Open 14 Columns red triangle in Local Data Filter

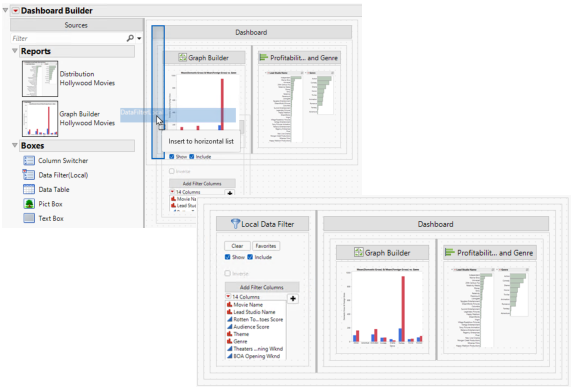(228, 296)
